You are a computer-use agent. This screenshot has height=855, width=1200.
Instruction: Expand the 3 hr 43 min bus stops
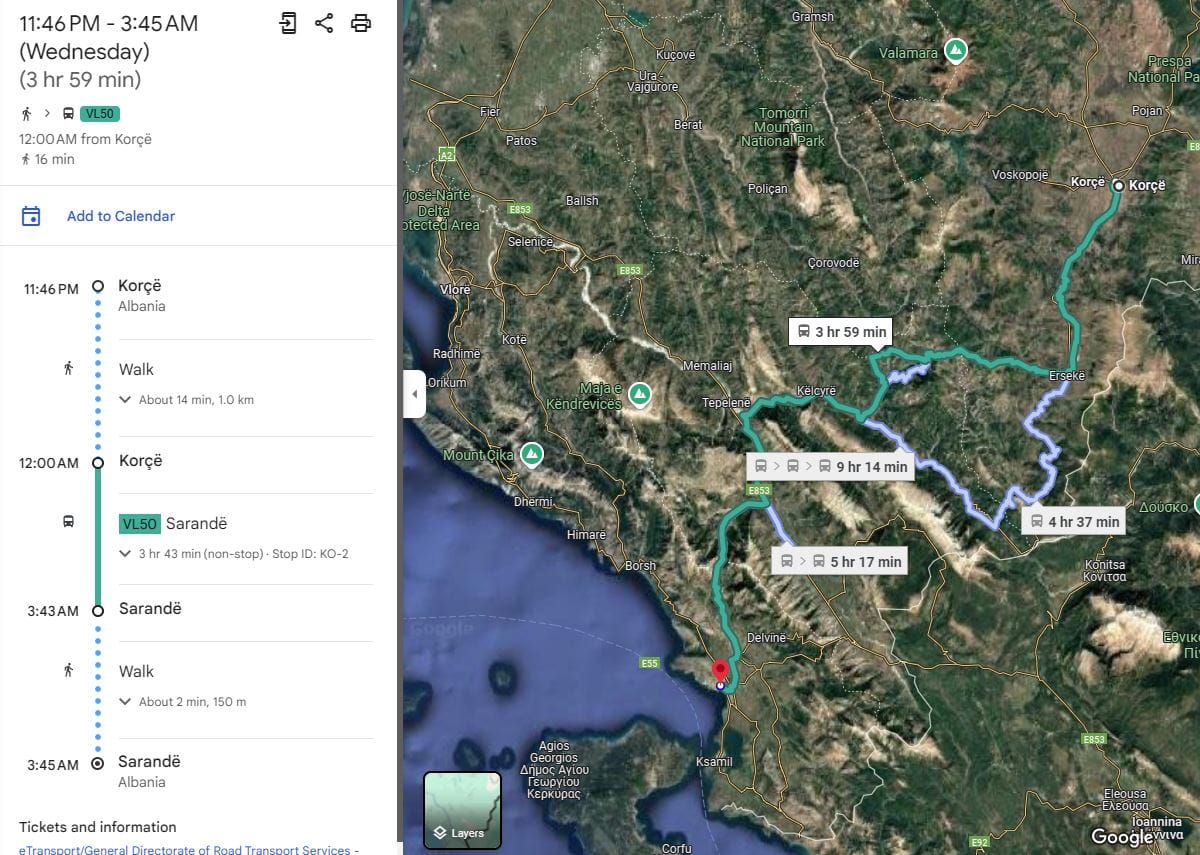pyautogui.click(x=233, y=554)
